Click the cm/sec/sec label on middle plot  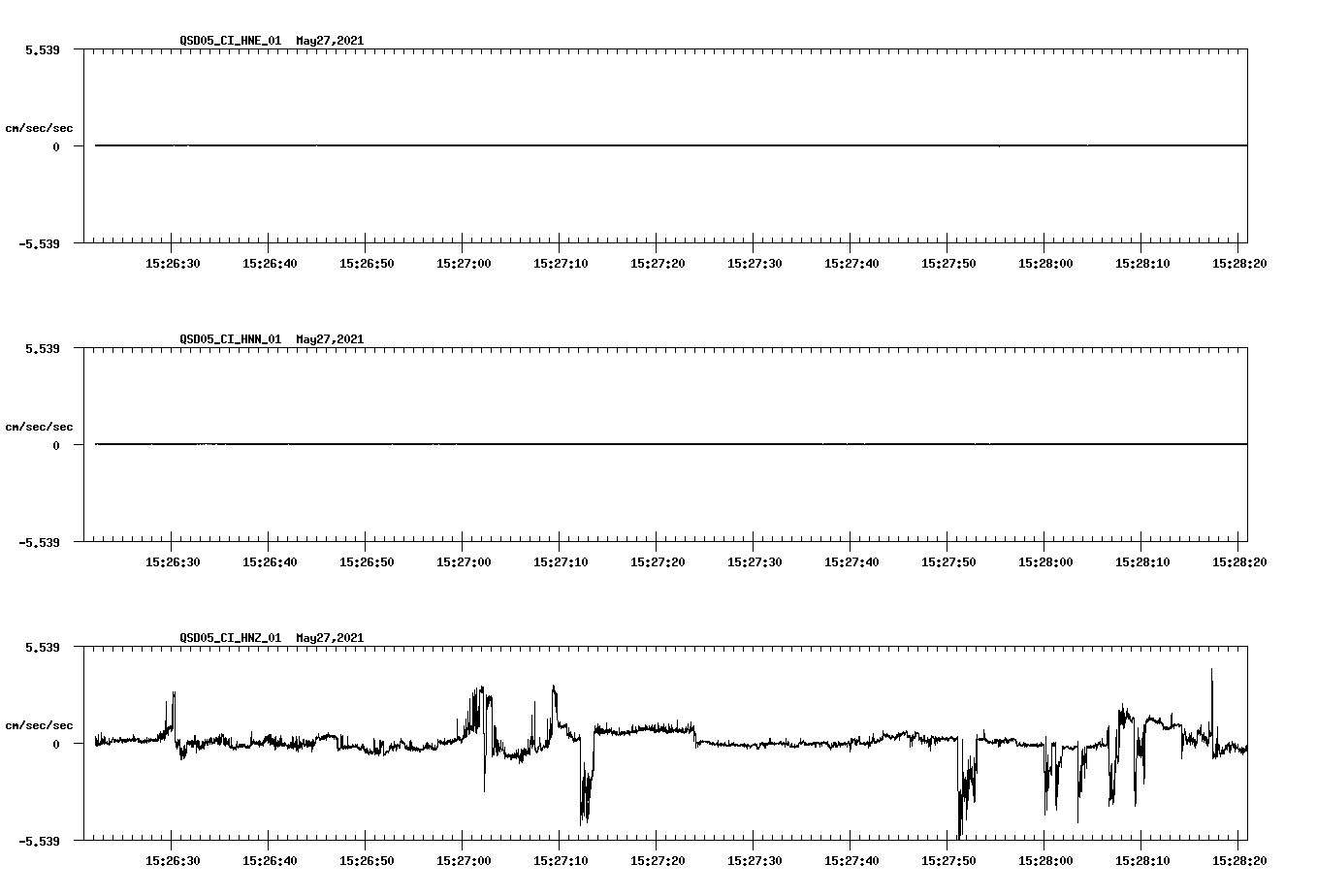coord(40,426)
